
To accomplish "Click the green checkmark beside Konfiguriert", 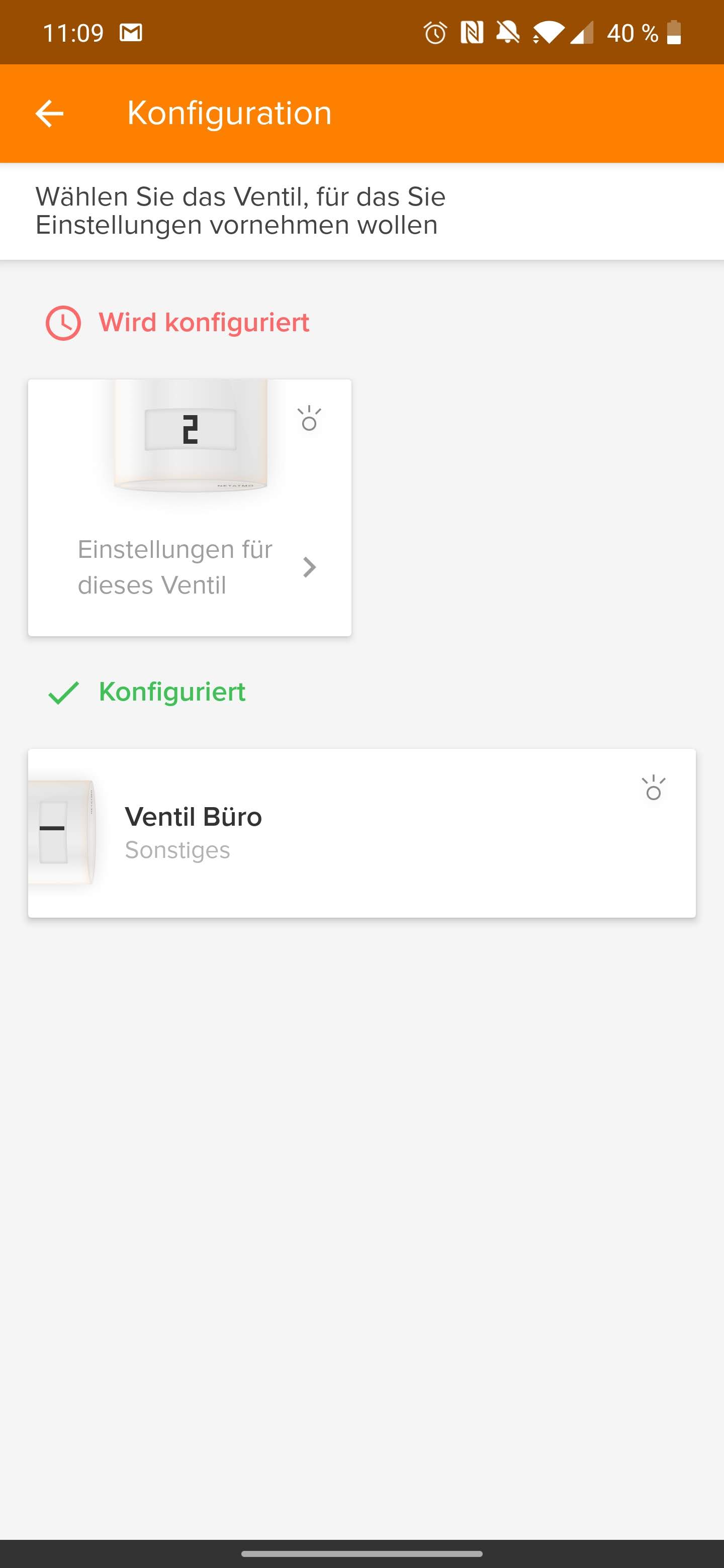I will click(x=63, y=693).
